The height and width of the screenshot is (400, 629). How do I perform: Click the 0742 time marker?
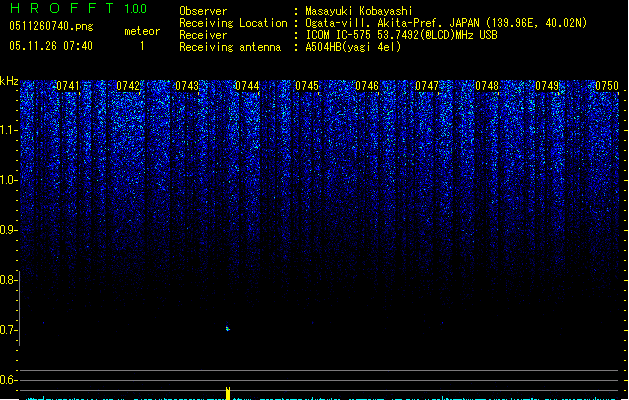click(128, 86)
